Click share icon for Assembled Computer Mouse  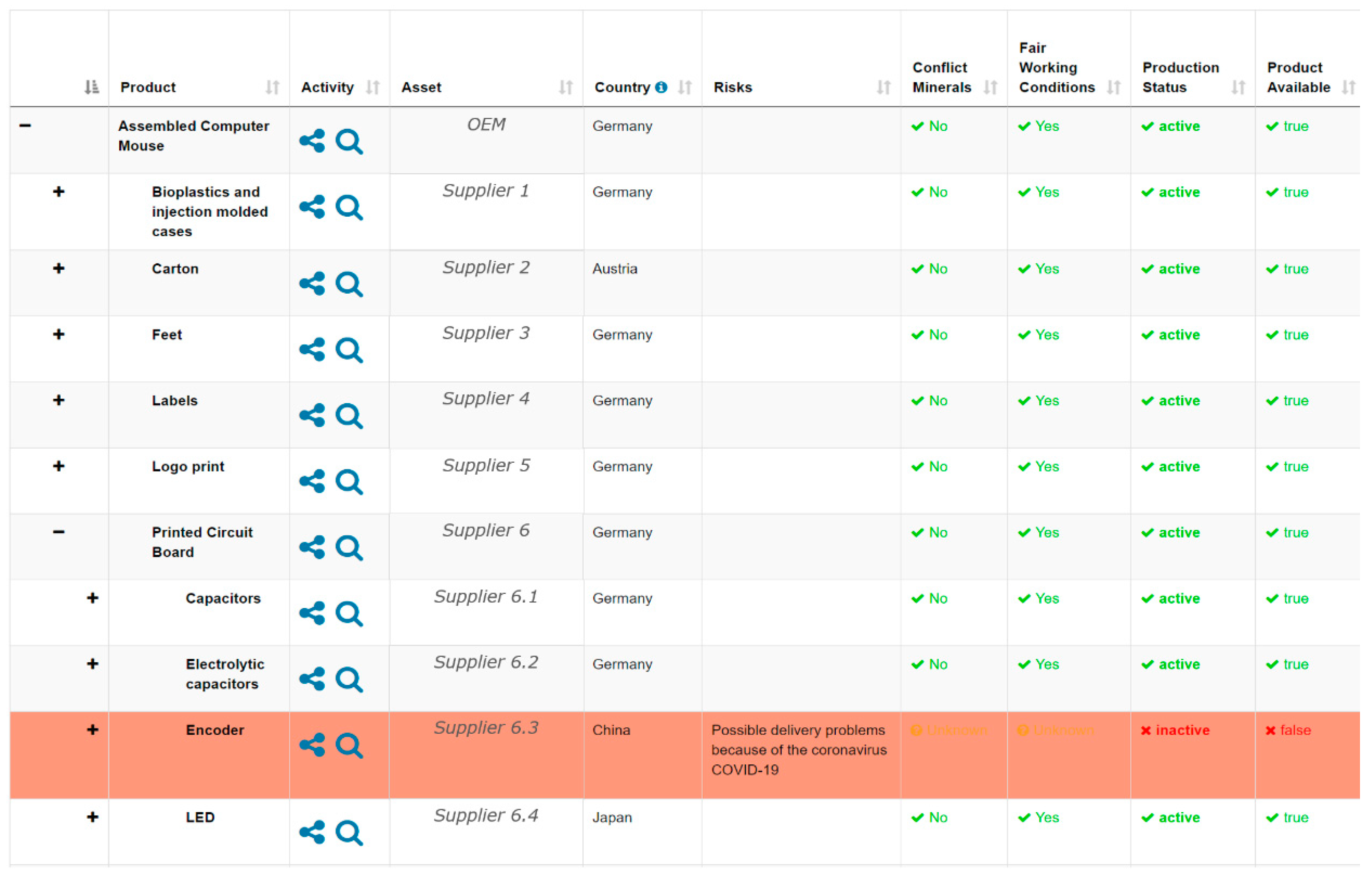point(312,142)
